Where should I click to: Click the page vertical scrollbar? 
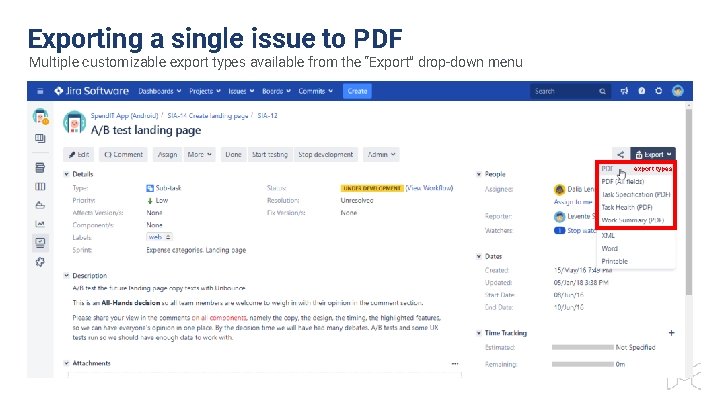pyautogui.click(x=688, y=200)
